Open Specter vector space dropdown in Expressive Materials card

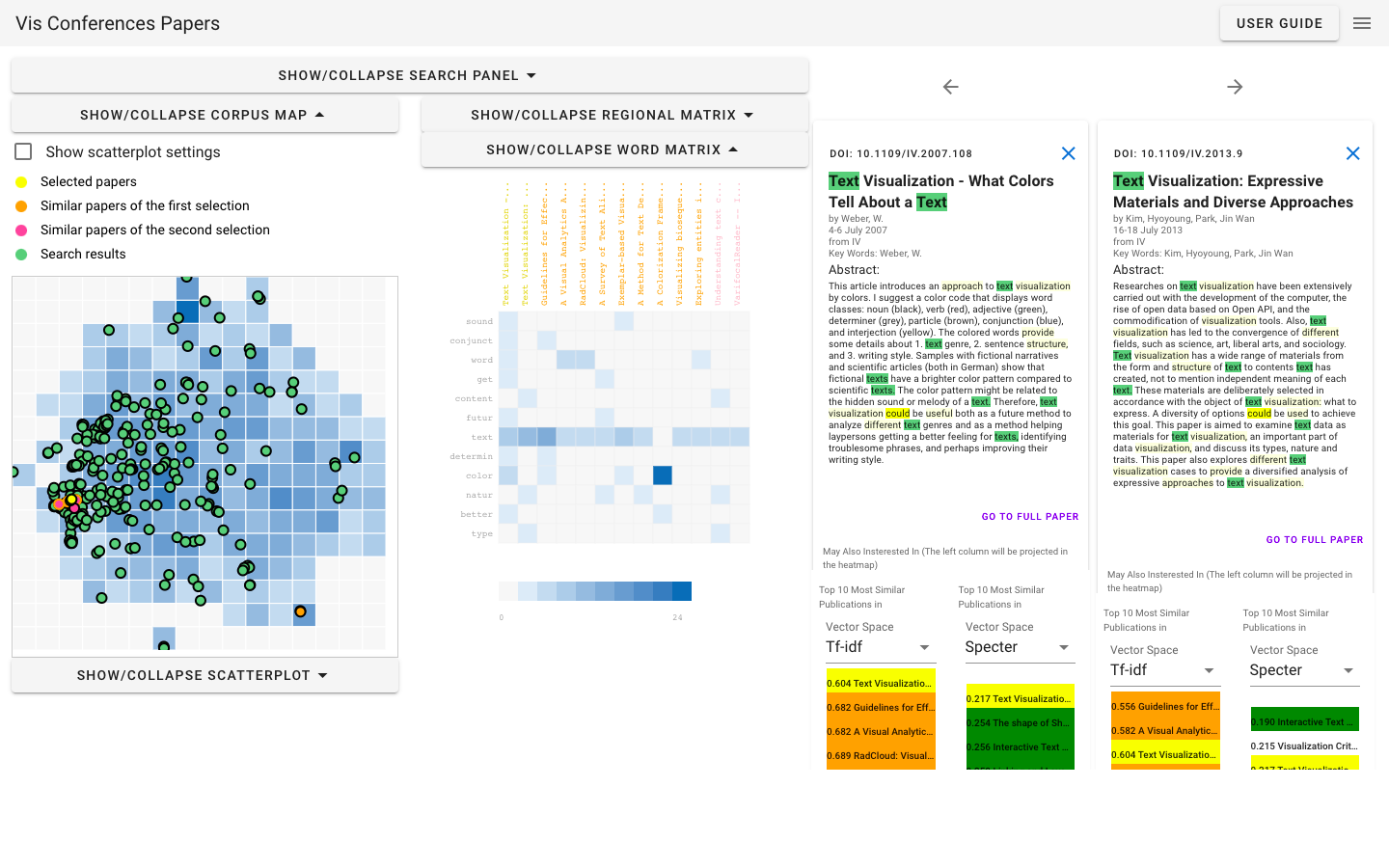coord(1304,670)
